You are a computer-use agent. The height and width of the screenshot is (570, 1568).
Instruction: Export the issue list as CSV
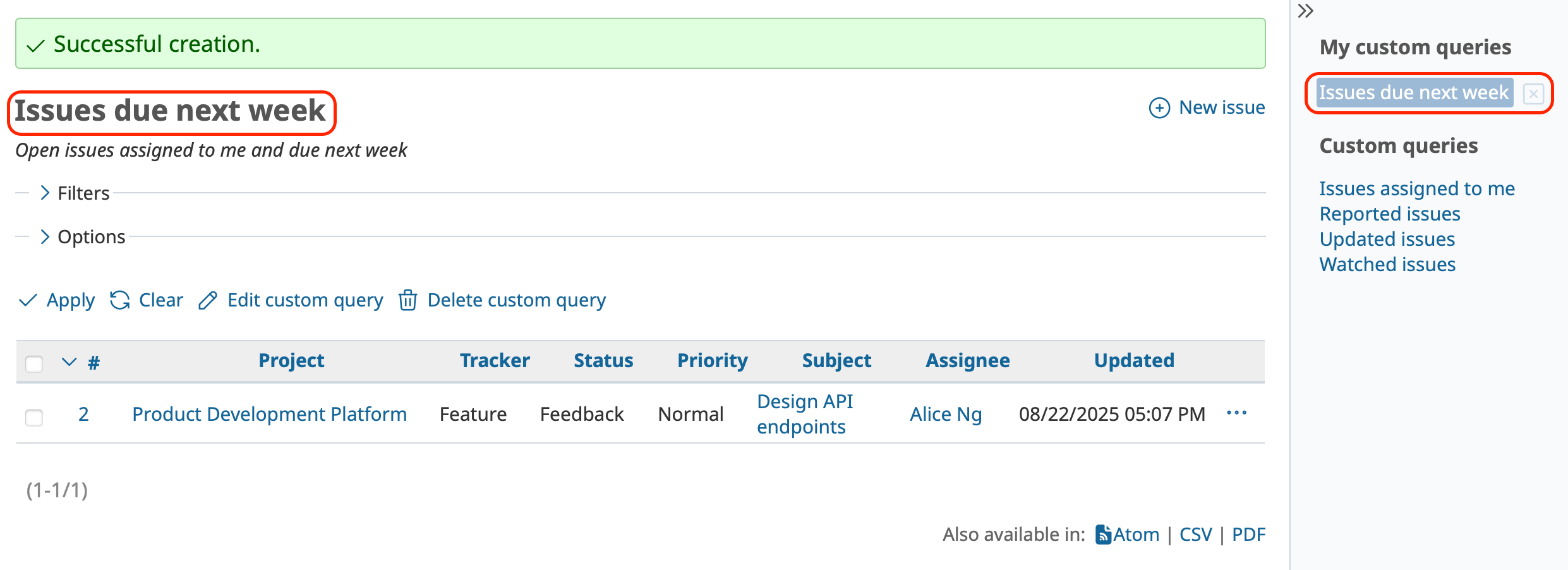[1196, 534]
